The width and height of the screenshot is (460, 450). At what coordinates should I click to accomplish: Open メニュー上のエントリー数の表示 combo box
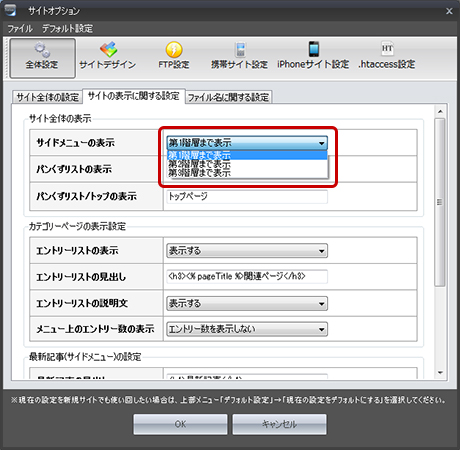point(247,329)
